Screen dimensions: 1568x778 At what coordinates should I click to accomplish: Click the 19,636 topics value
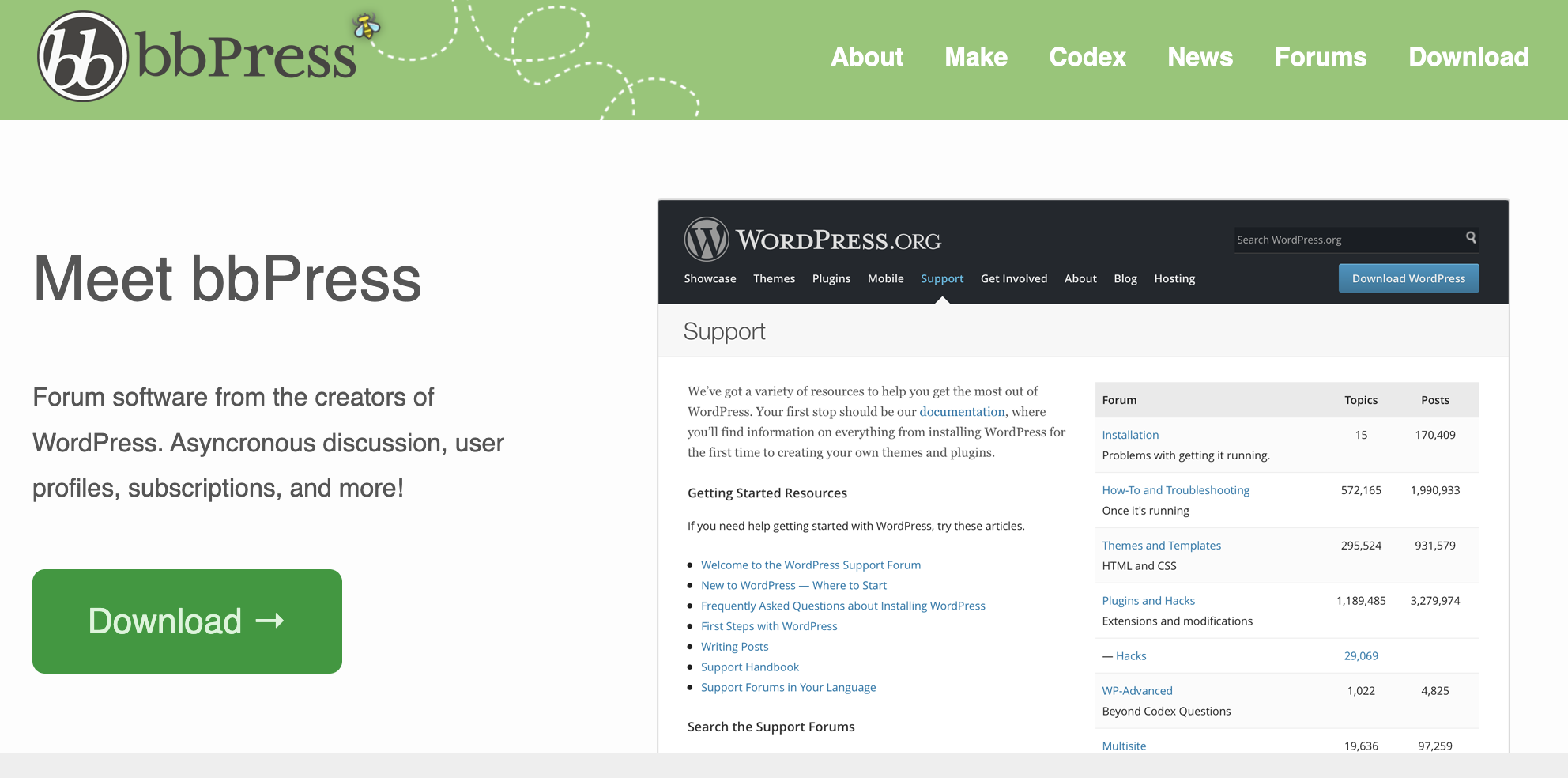1361,746
